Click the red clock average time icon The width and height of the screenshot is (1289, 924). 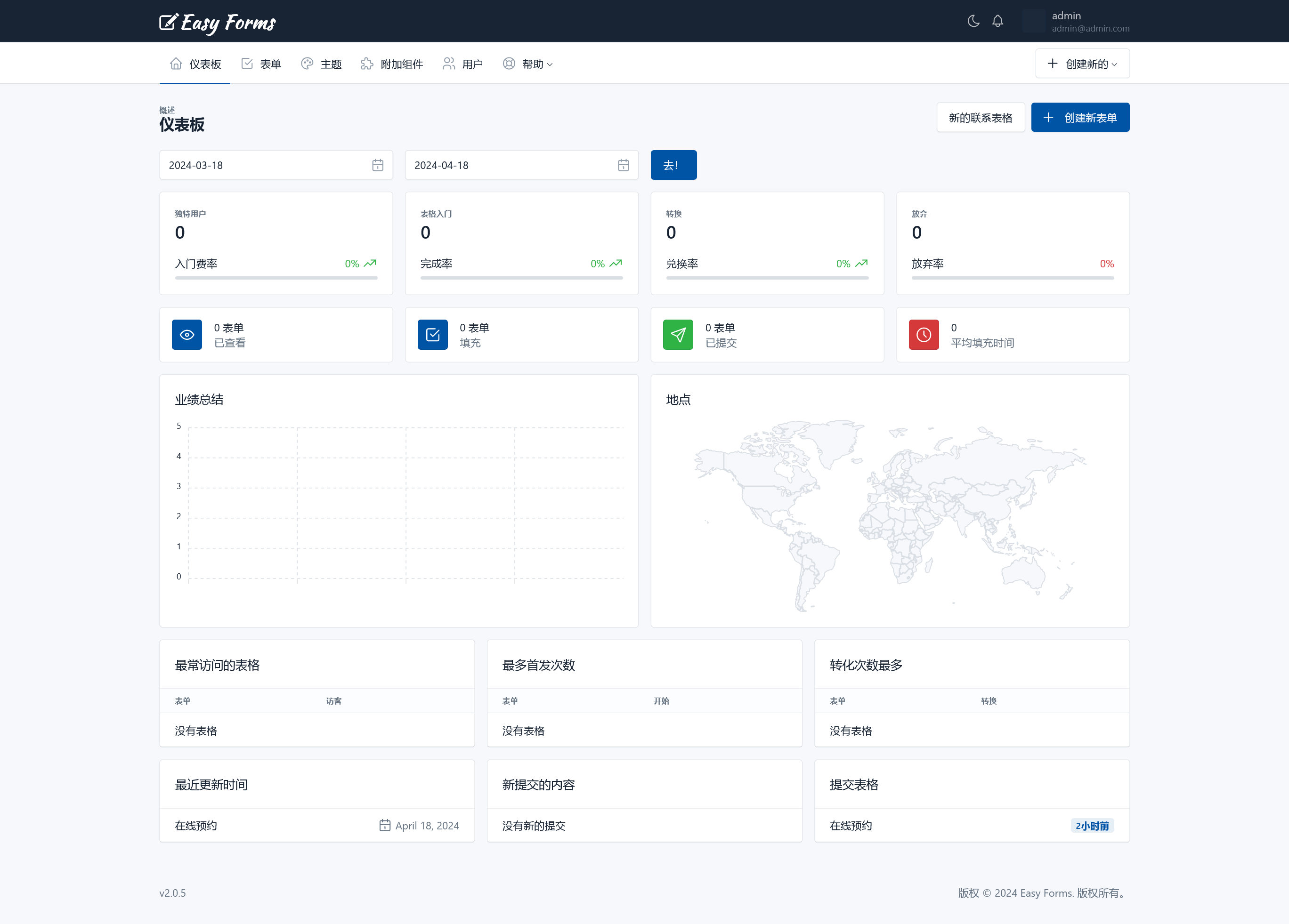924,335
